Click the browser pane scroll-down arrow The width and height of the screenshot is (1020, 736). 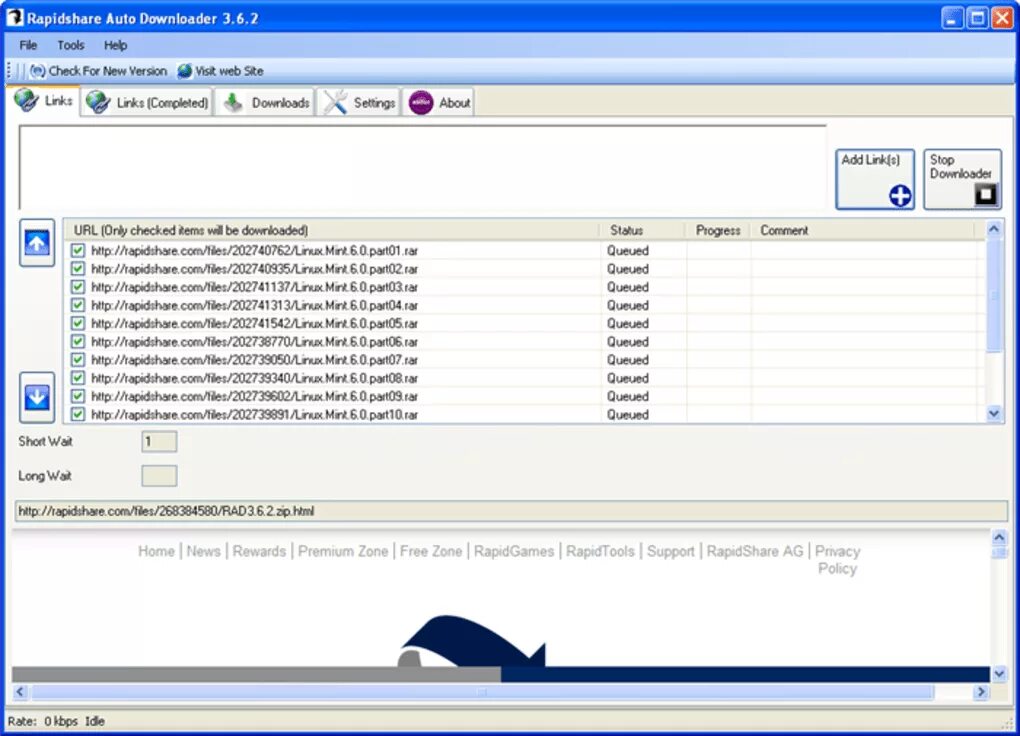(x=999, y=674)
